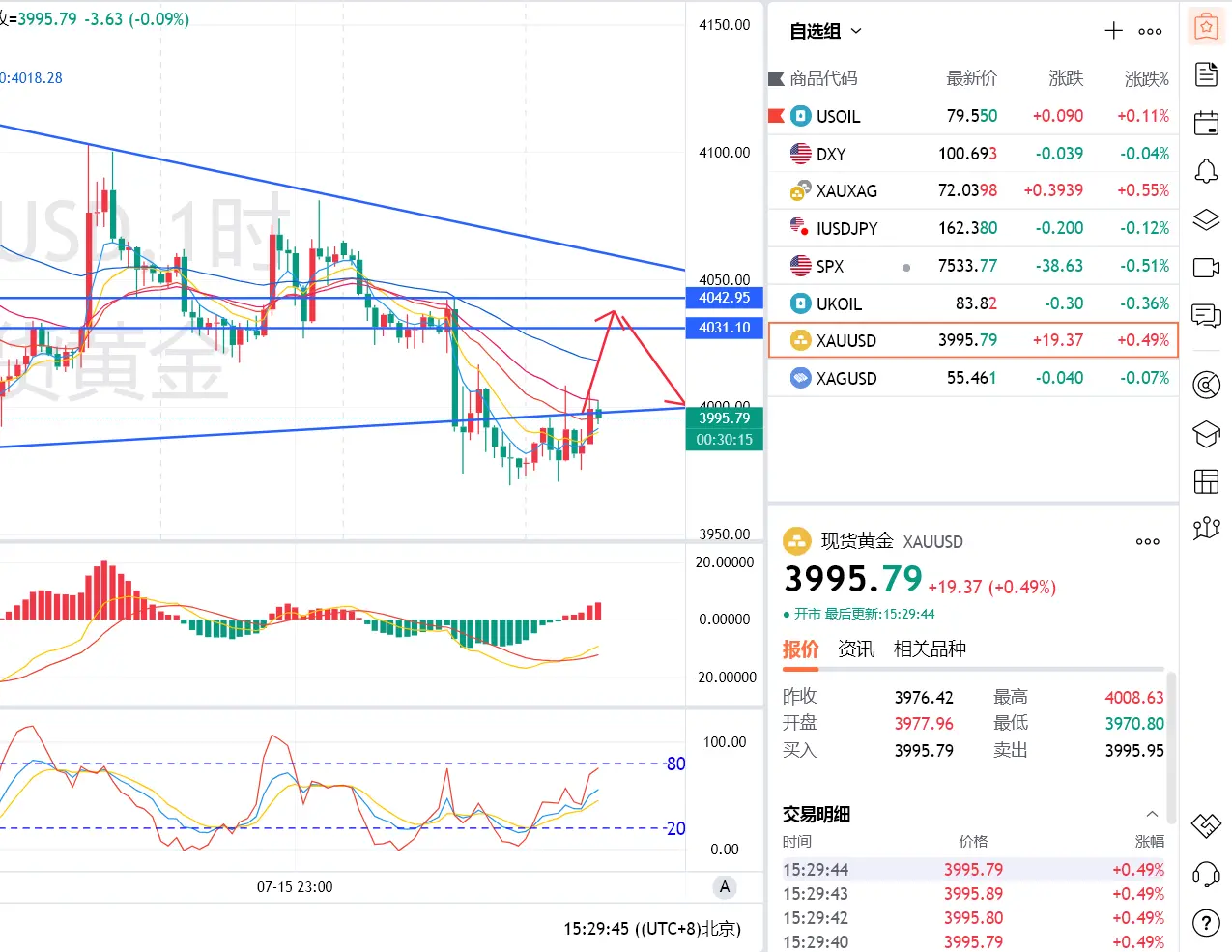Toggle auto scale 'A' button on chart
Viewport: 1232px width, 952px height.
pos(725,886)
